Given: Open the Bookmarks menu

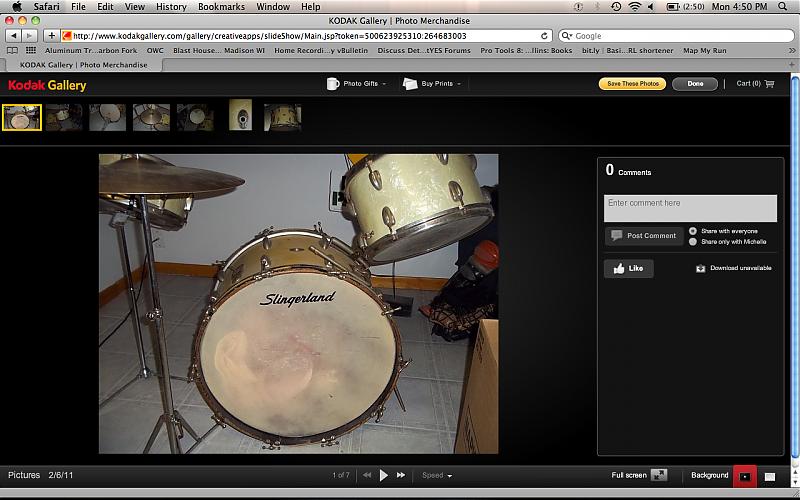Looking at the screenshot, I should coord(221,7).
